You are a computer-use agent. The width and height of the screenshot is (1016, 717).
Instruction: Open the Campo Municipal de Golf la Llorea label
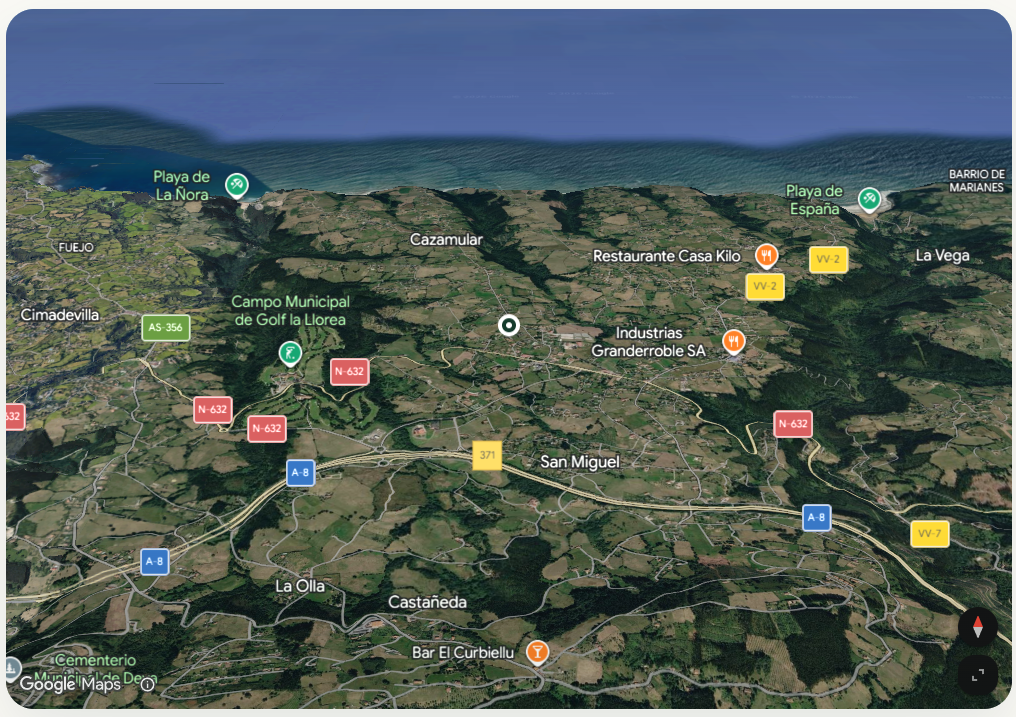(290, 310)
